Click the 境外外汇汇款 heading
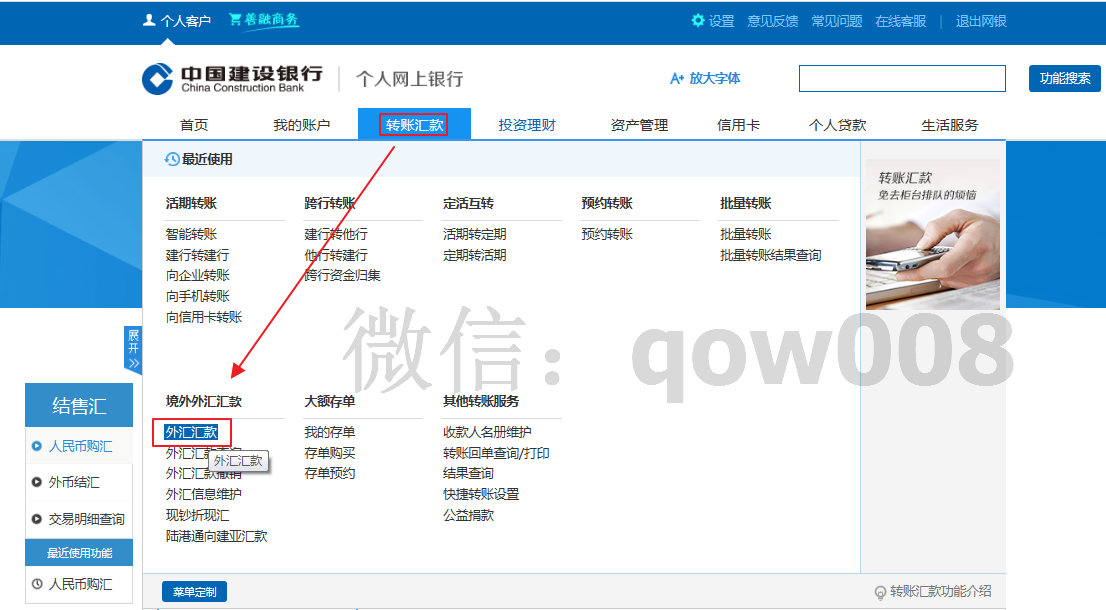Image resolution: width=1106 pixels, height=610 pixels. click(x=204, y=401)
